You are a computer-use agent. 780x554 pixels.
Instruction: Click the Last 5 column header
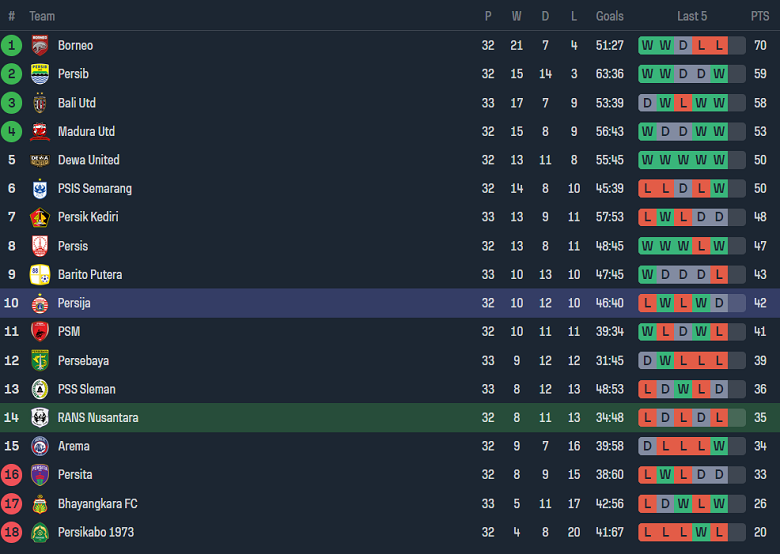(692, 16)
